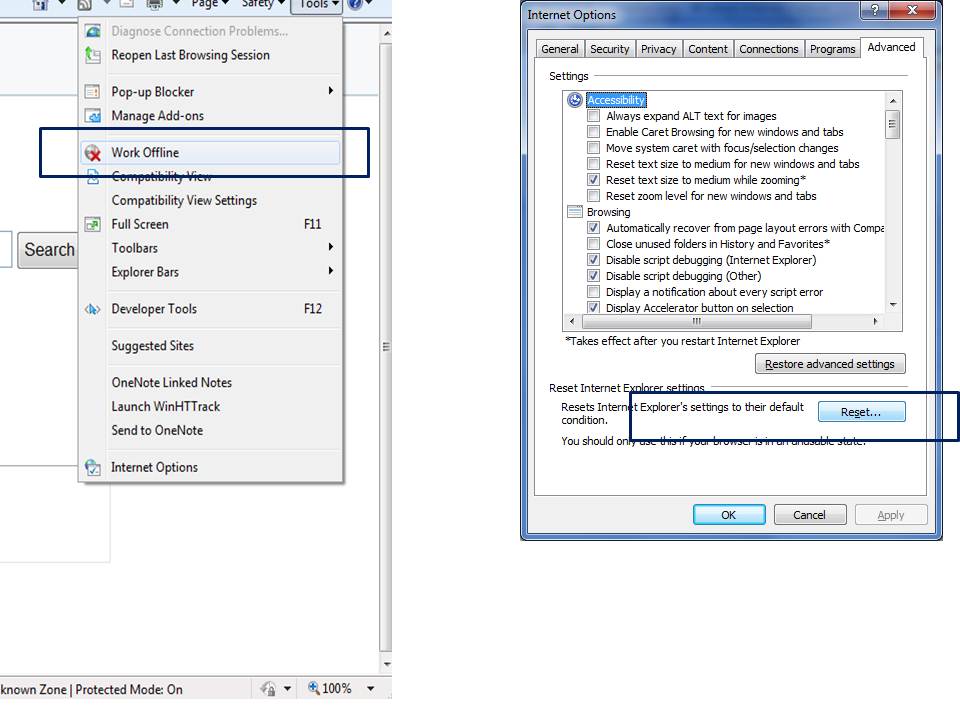
Task: Click the Browsing category icon
Action: pos(574,212)
